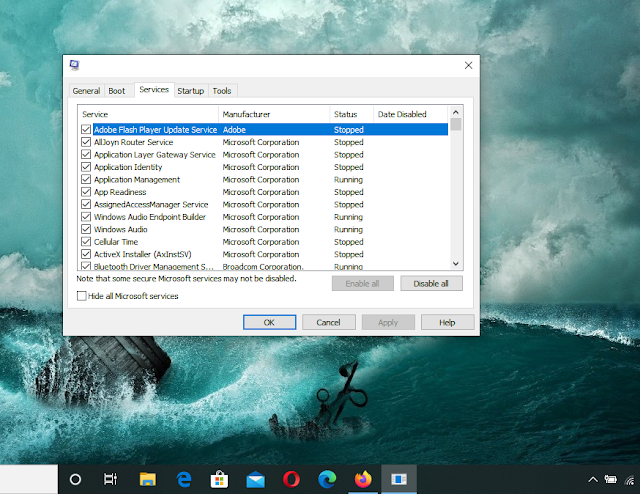Sort by Date Disabled column header
640x494 pixels.
tap(411, 114)
